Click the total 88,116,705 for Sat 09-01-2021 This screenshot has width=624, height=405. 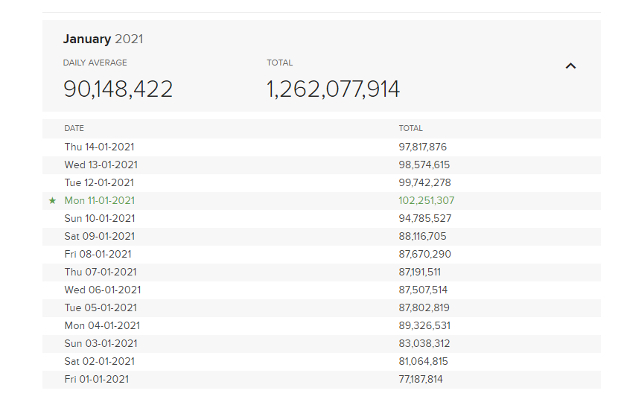(x=422, y=237)
